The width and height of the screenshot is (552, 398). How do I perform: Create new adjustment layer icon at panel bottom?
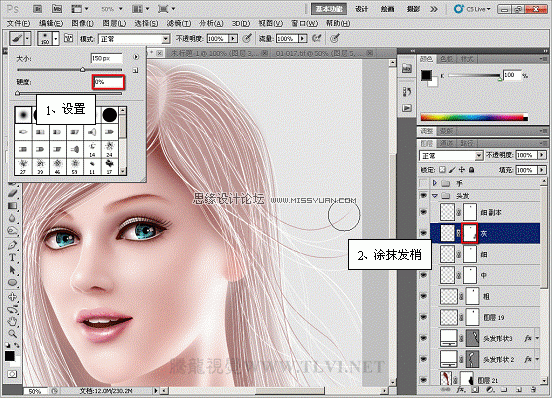point(490,390)
